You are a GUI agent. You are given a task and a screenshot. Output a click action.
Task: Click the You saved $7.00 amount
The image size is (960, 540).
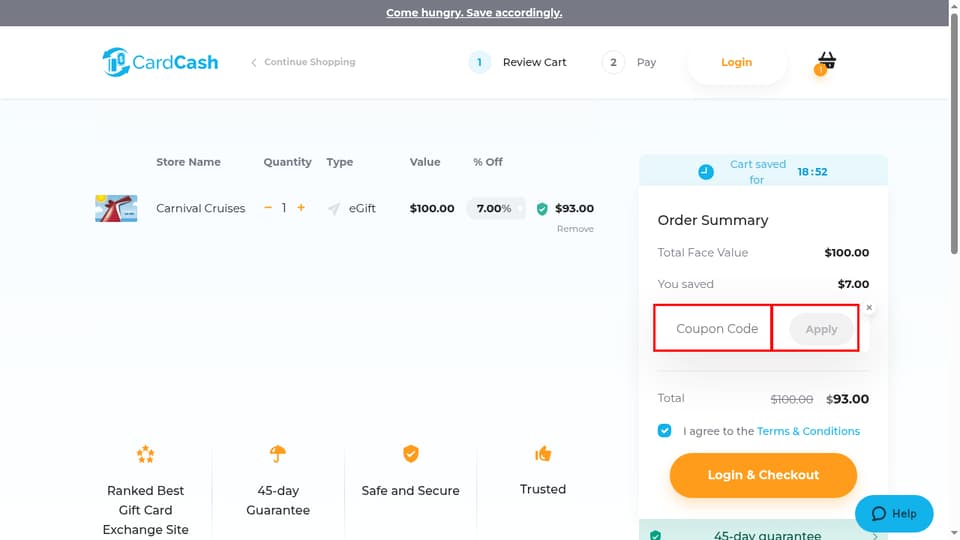(853, 284)
